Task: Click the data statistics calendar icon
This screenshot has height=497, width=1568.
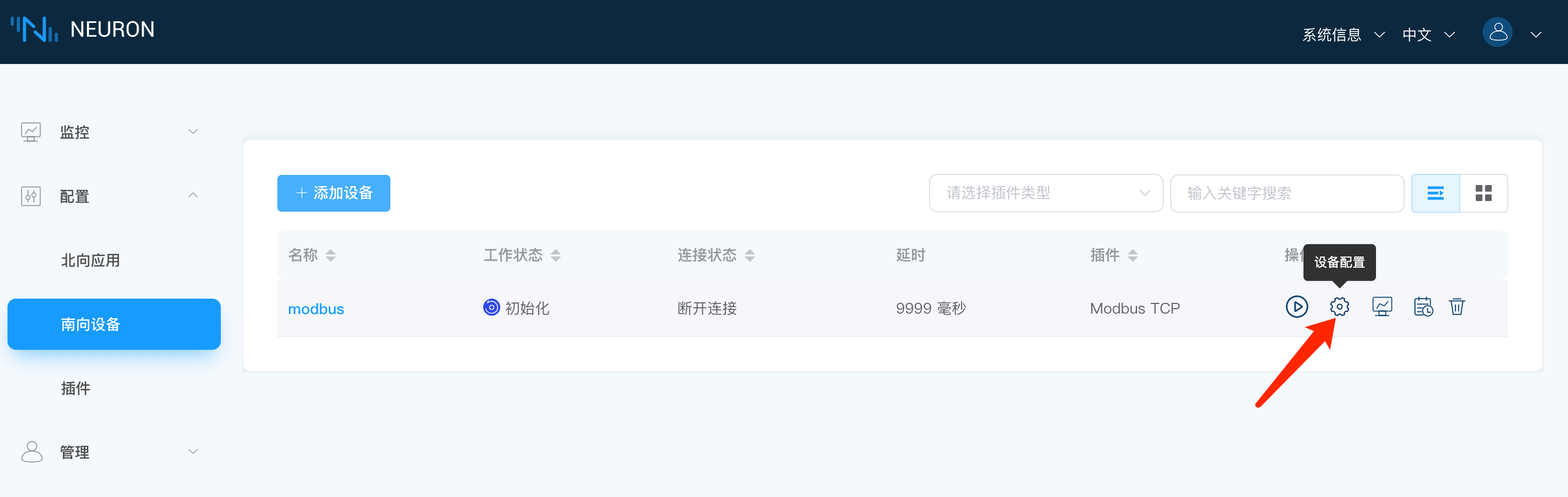Action: pyautogui.click(x=1422, y=307)
